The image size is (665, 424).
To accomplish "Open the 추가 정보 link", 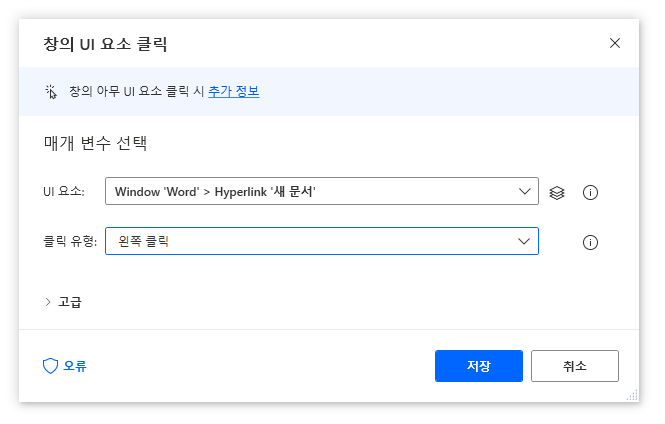I will tap(234, 91).
